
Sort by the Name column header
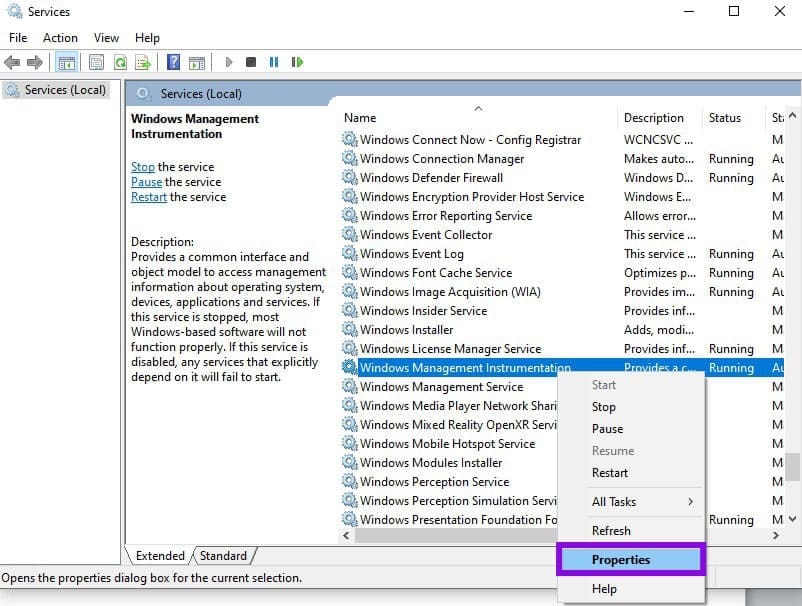pos(478,118)
